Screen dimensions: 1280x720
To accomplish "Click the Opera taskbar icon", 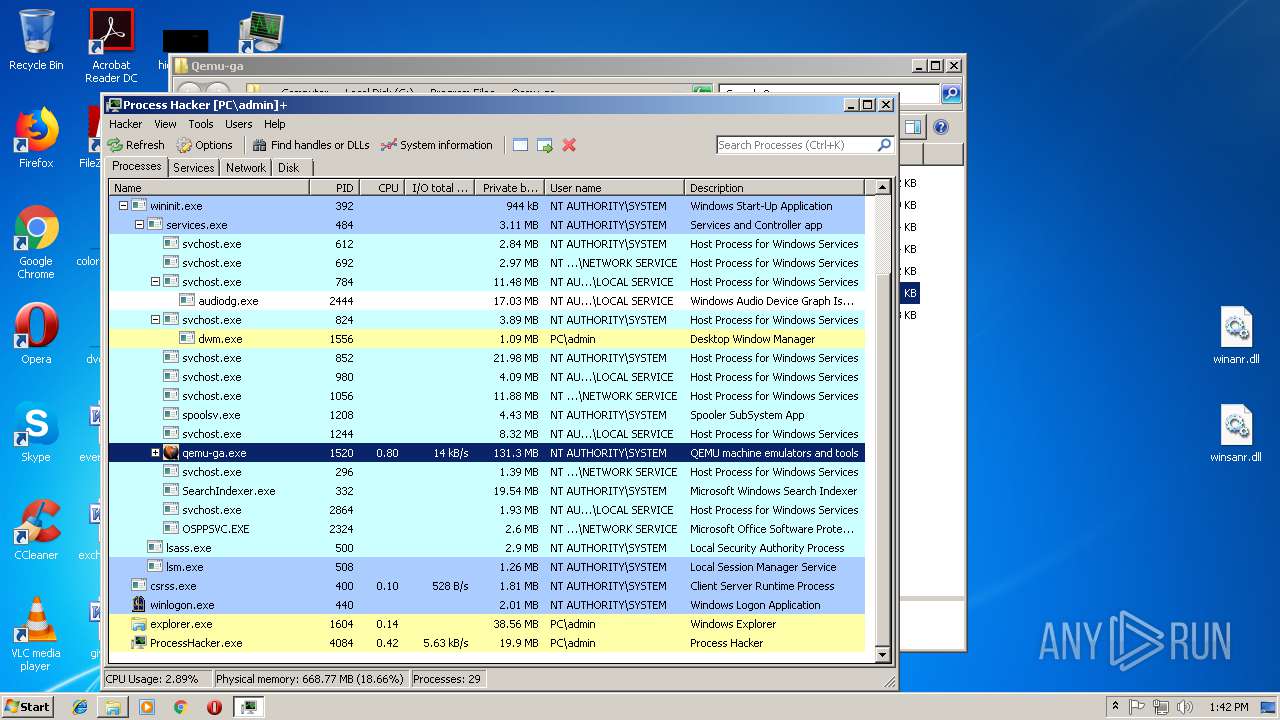I will 214,707.
